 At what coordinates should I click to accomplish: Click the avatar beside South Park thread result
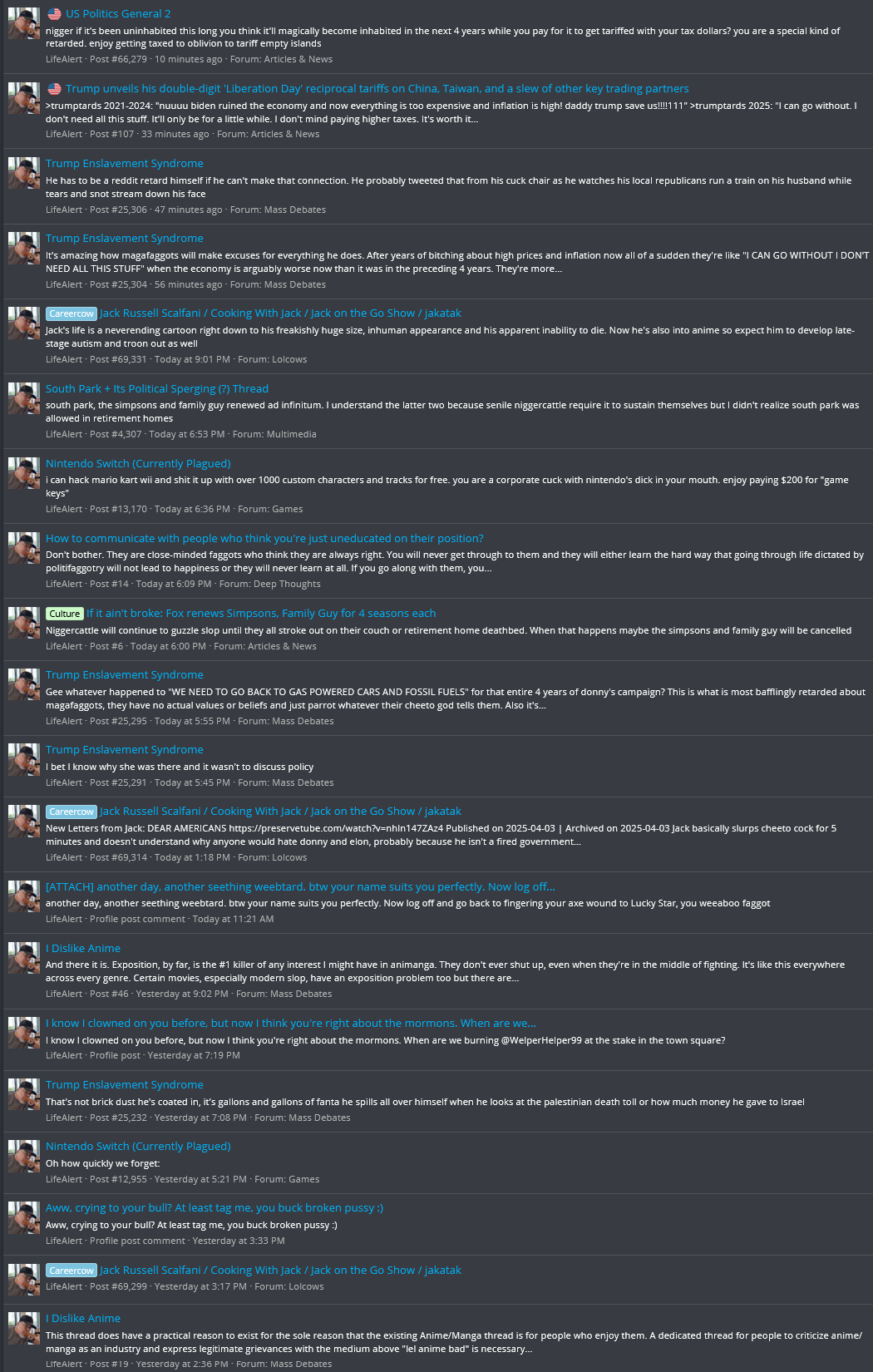(24, 398)
